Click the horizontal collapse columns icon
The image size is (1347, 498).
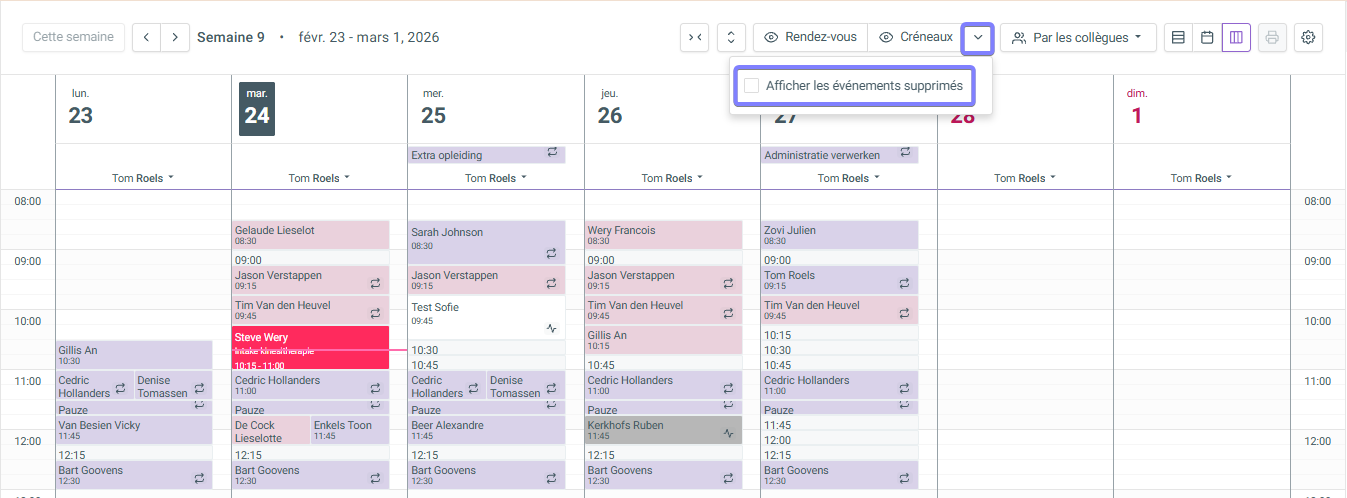point(695,38)
